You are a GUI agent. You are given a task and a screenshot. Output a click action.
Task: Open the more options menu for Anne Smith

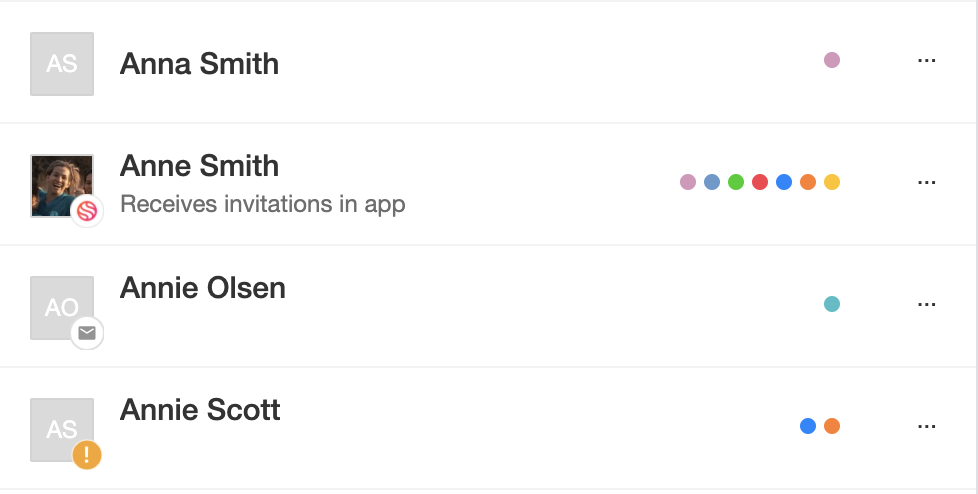click(926, 182)
